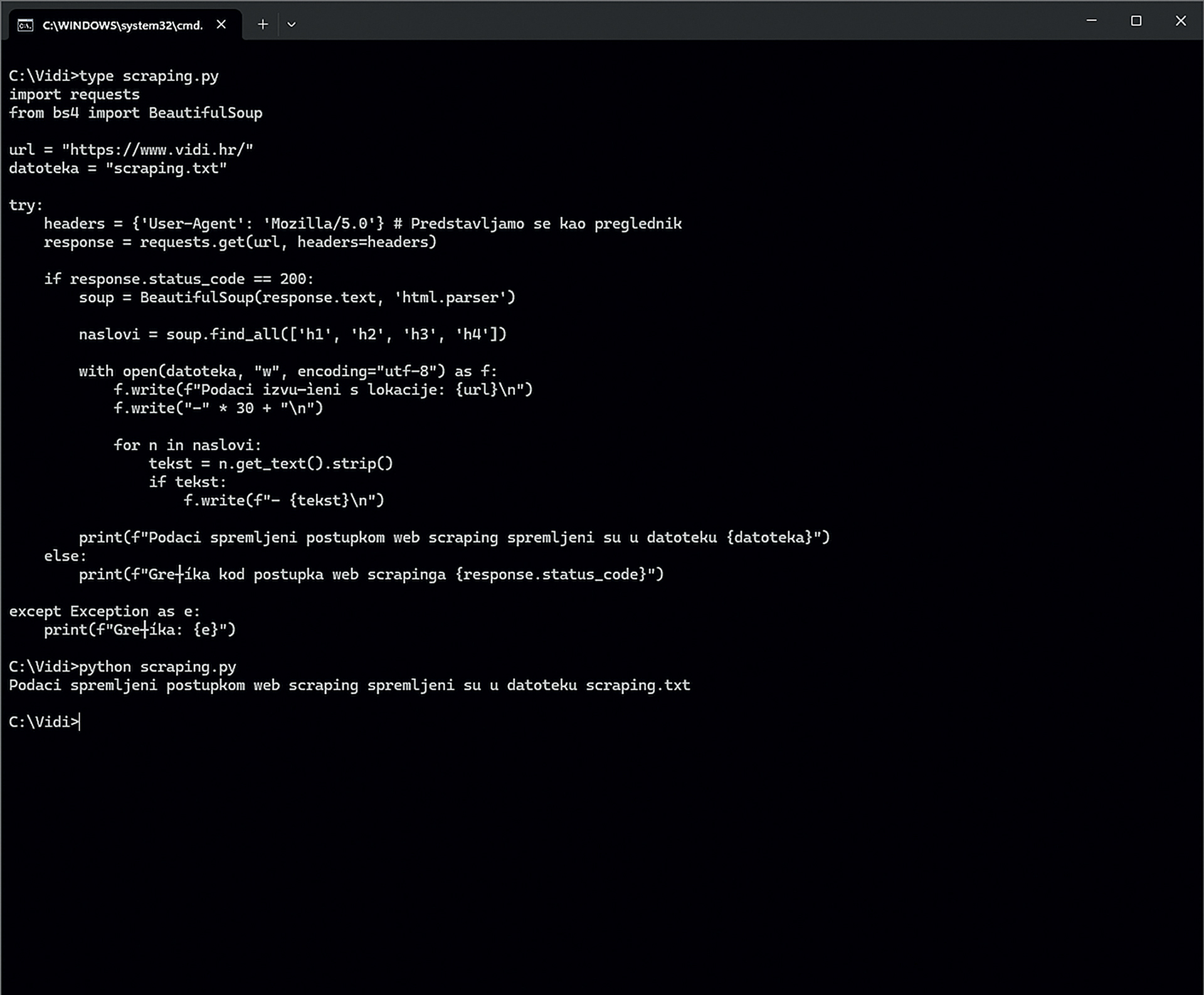Close the terminal window

[1181, 21]
